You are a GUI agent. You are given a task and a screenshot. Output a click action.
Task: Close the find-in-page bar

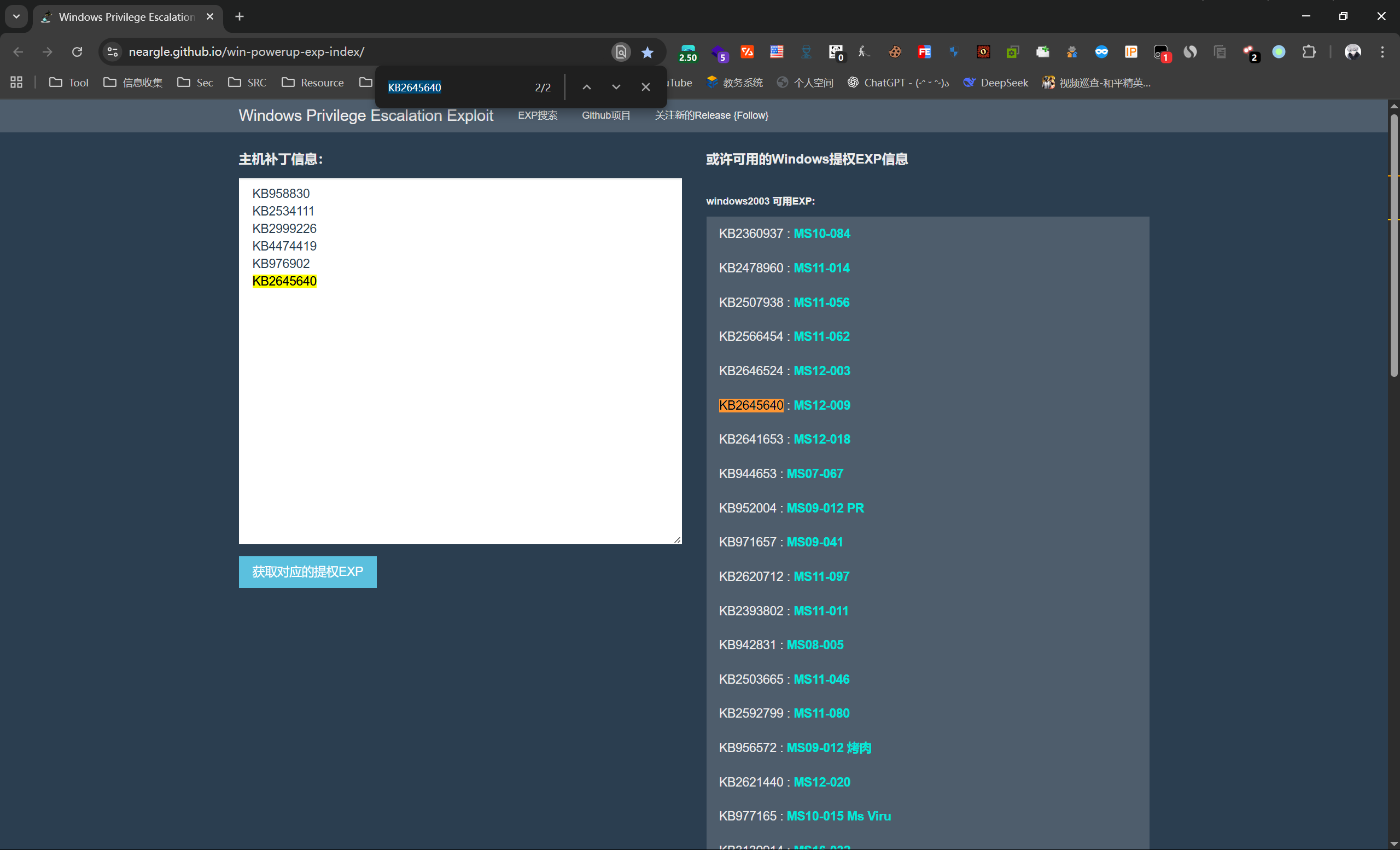pos(645,87)
